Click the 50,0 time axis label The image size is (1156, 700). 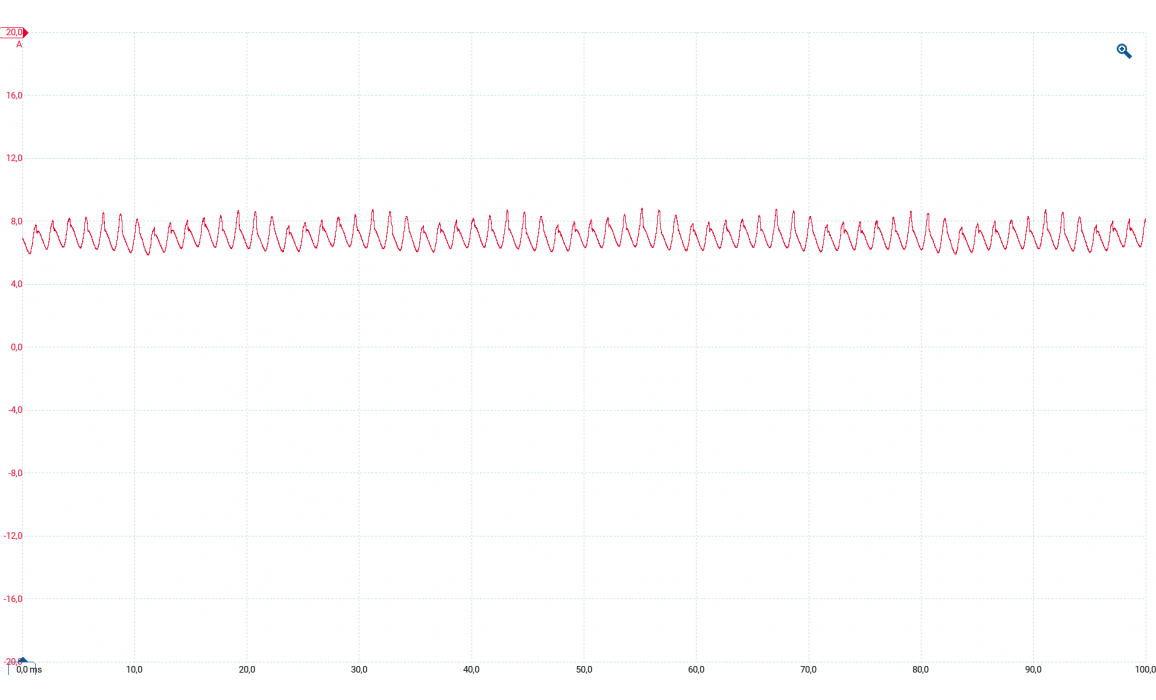(x=584, y=669)
